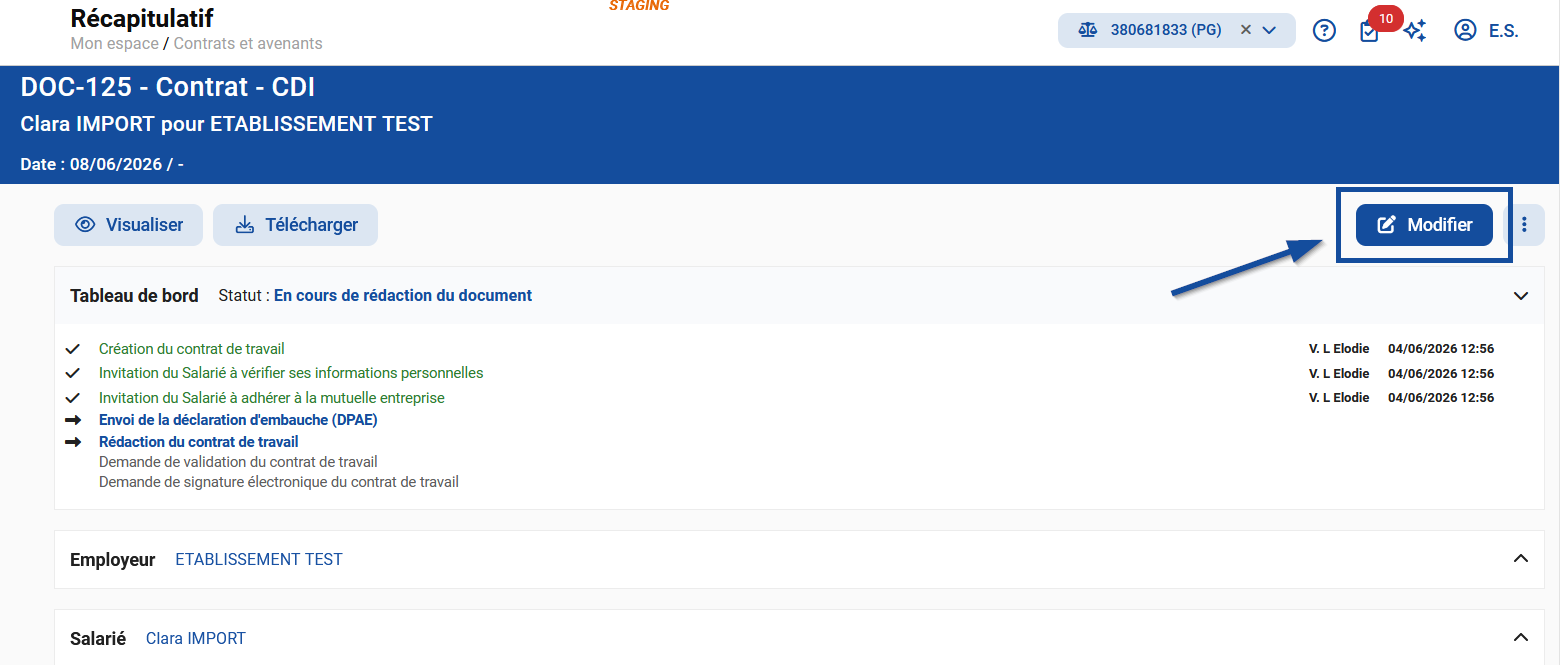Click Création du contrat de travail step

(x=192, y=349)
